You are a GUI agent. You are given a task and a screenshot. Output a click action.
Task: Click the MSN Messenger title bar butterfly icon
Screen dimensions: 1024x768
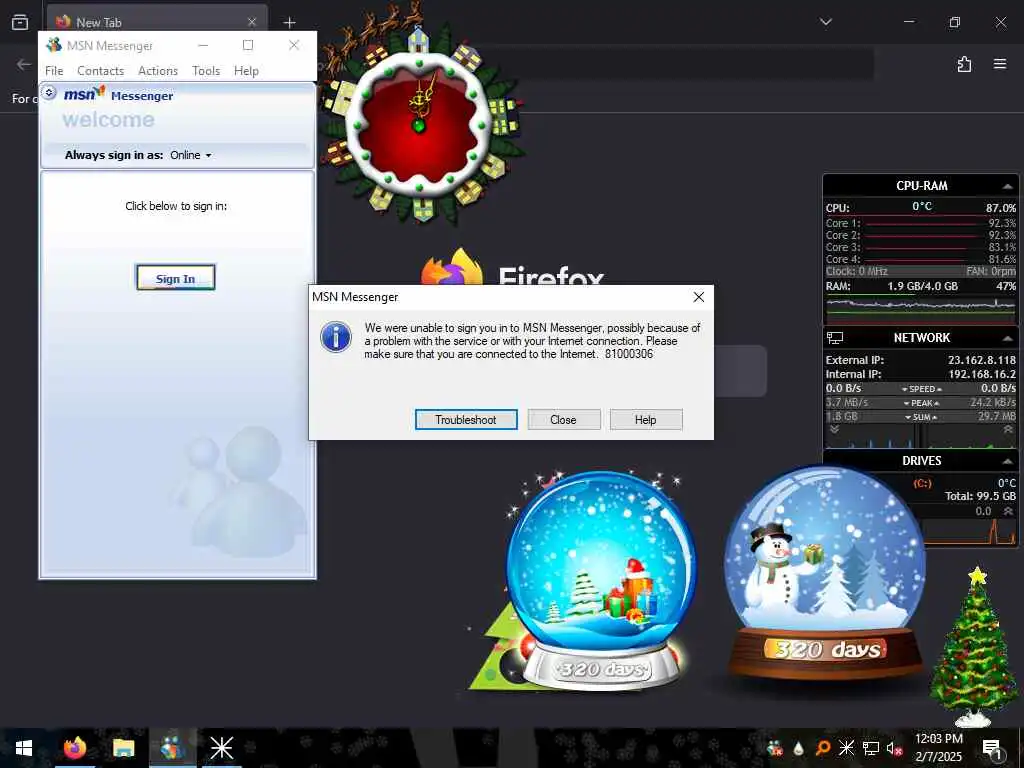54,45
